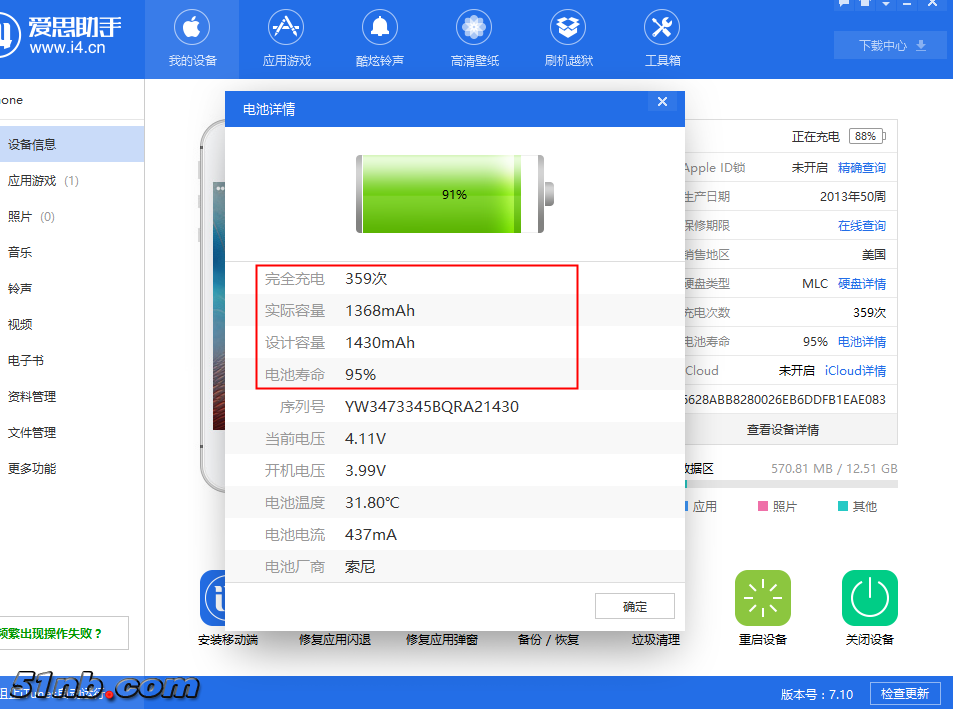The height and width of the screenshot is (709, 953).
Task: Open the 应用游戏 apps and games icon
Action: point(287,28)
